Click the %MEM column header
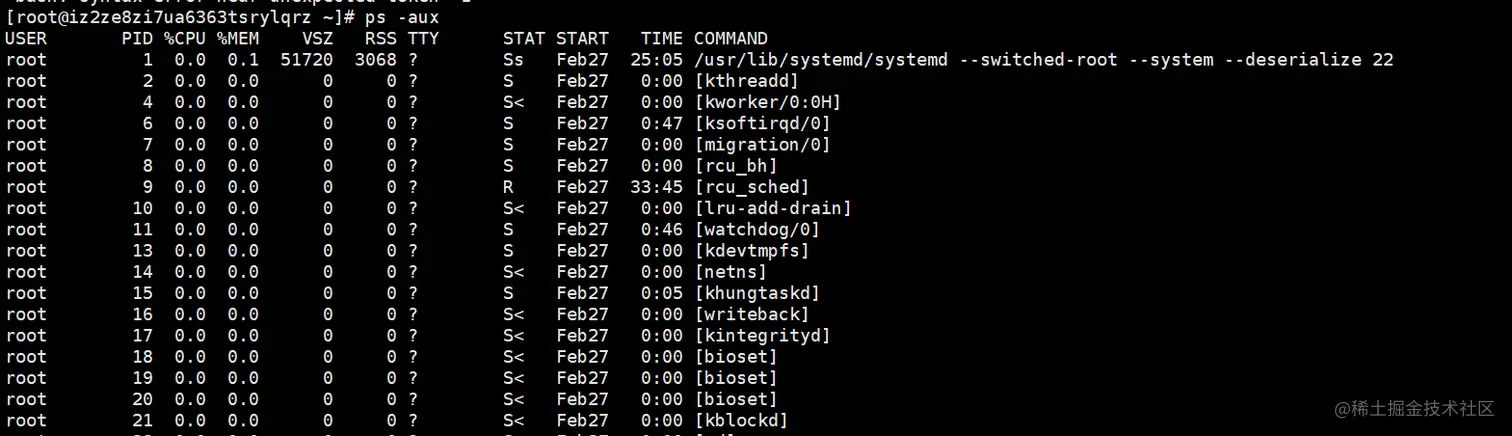 click(x=237, y=39)
